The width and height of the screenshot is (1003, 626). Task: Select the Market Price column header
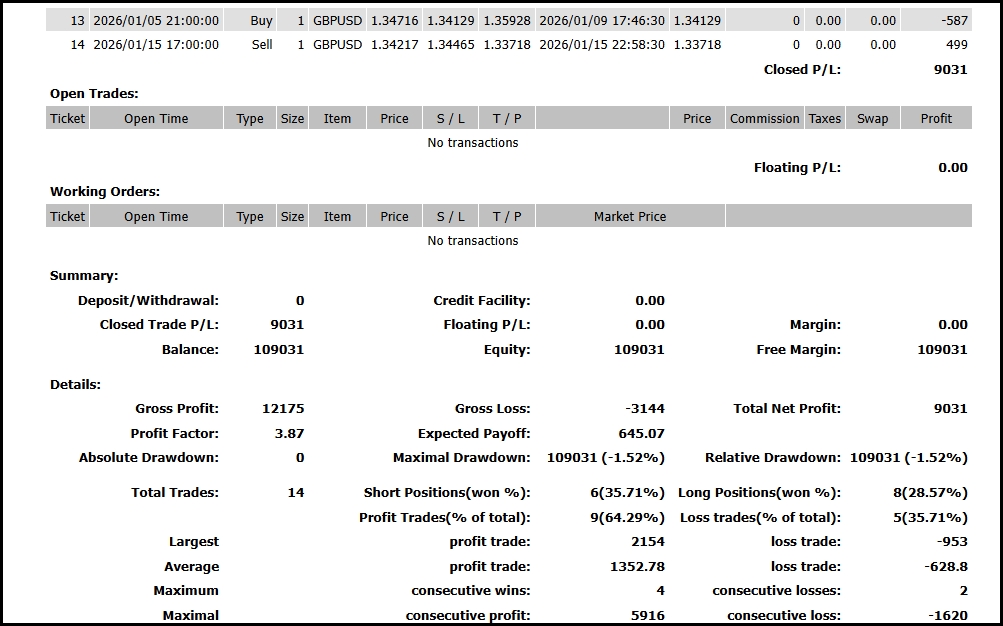coord(629,216)
